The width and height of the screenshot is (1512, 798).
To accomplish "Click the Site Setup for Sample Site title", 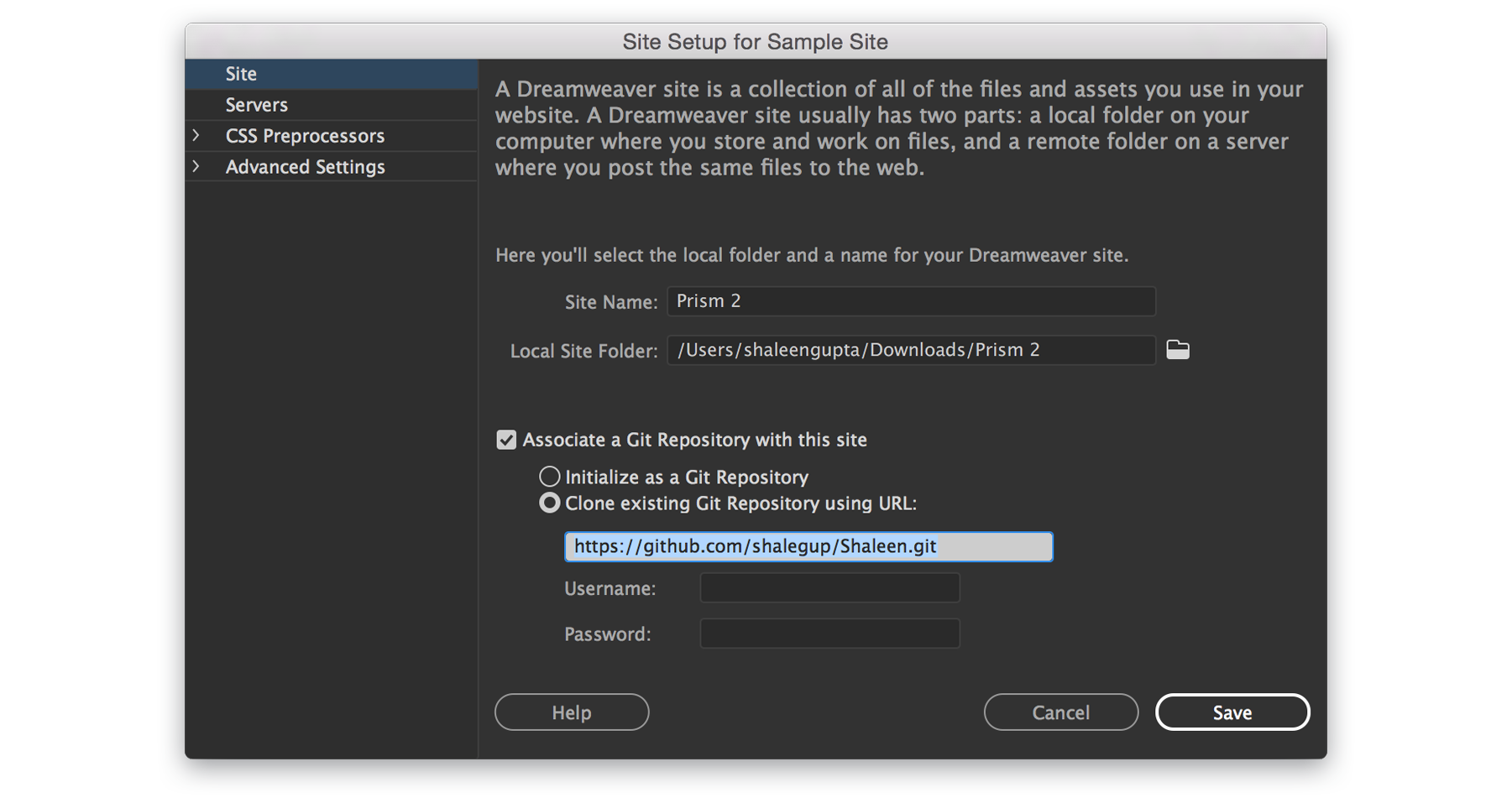I will point(755,41).
